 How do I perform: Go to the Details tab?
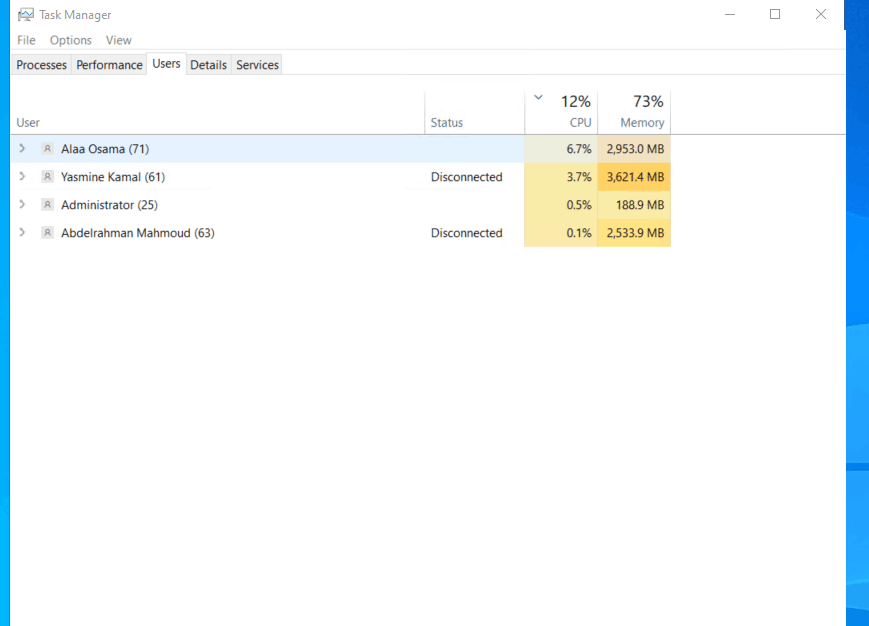[208, 65]
